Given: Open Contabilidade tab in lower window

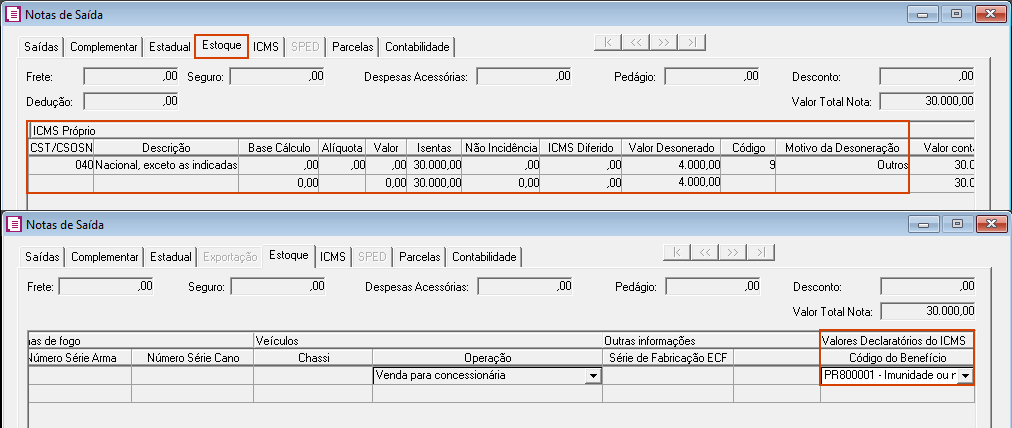Looking at the screenshot, I should 484,257.
